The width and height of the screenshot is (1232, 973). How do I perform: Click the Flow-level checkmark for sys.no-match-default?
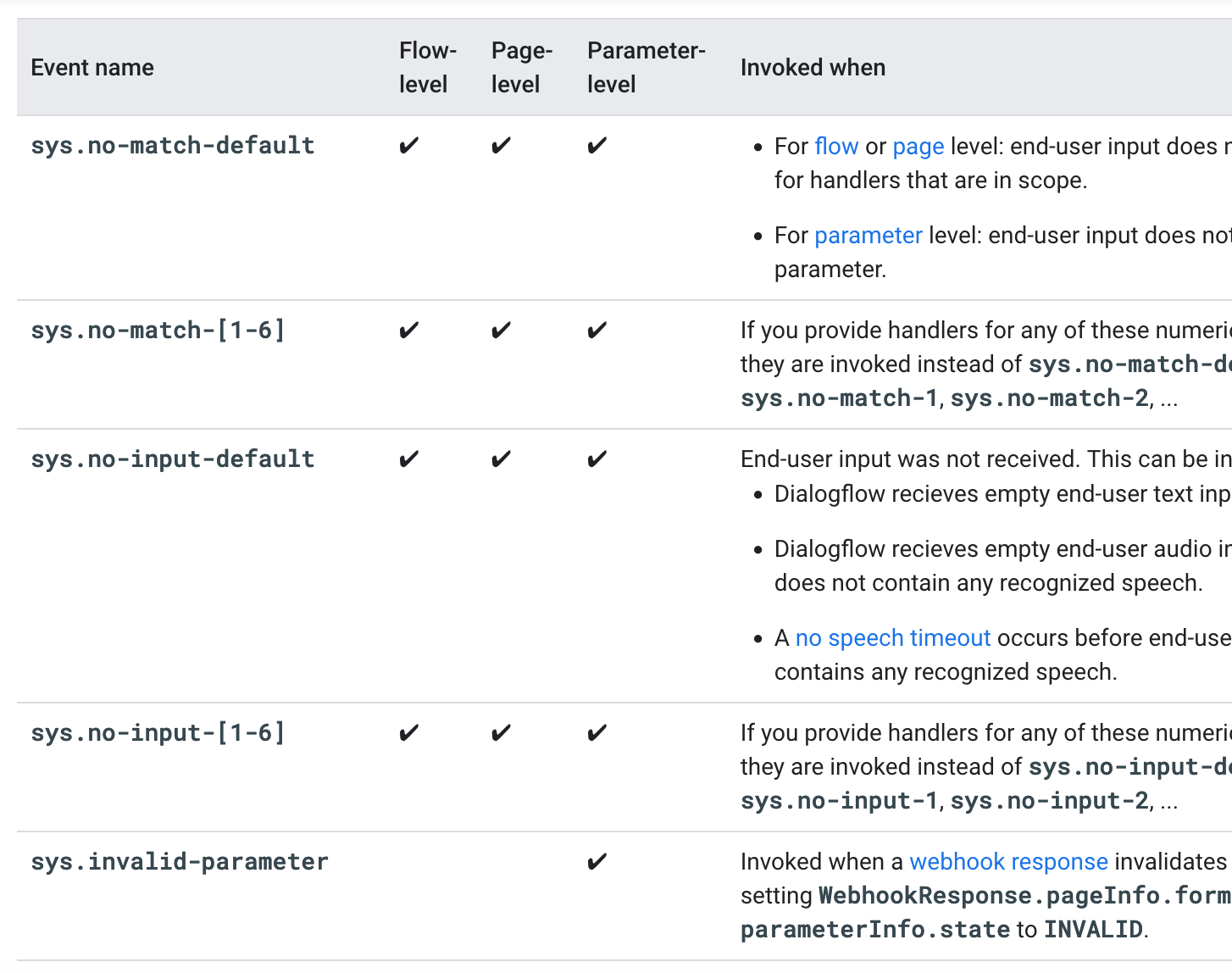(408, 146)
